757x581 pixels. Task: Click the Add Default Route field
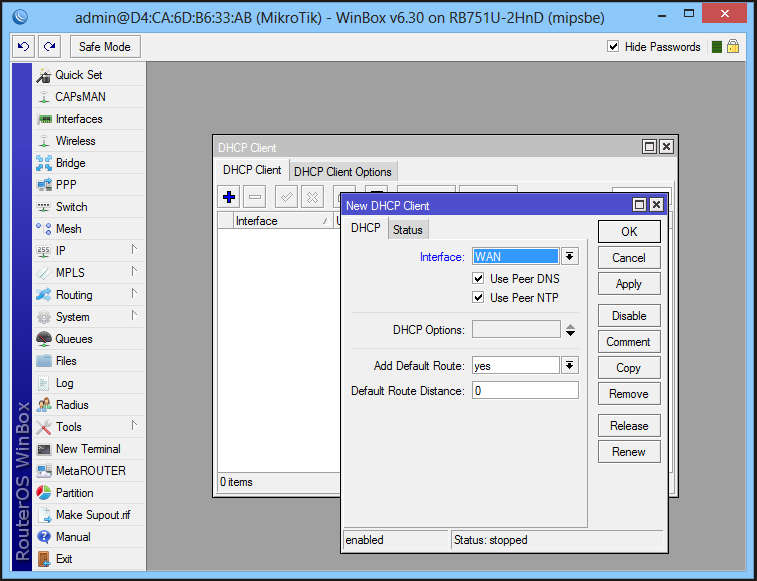click(x=516, y=366)
